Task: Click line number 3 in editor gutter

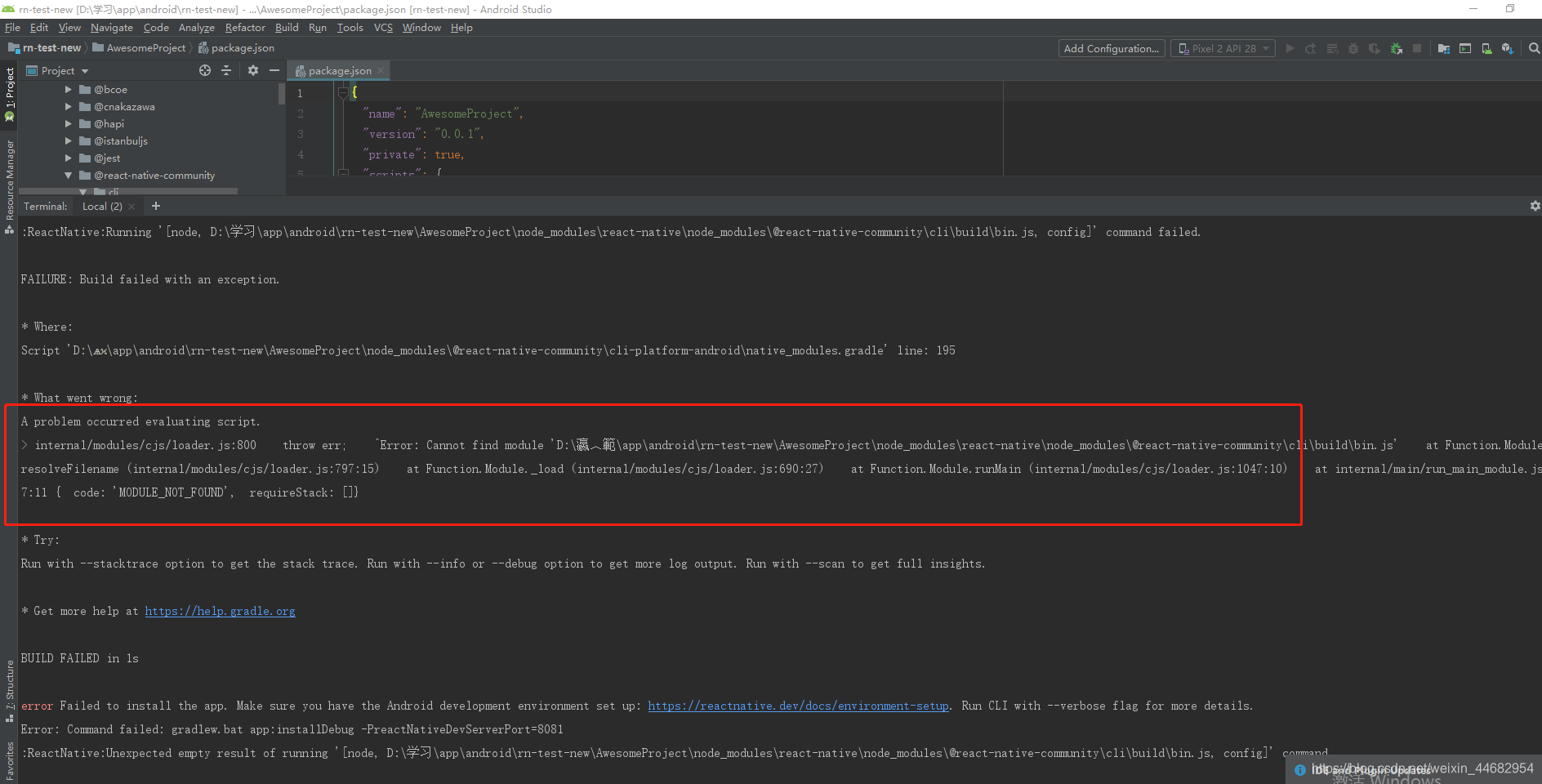Action: click(301, 134)
